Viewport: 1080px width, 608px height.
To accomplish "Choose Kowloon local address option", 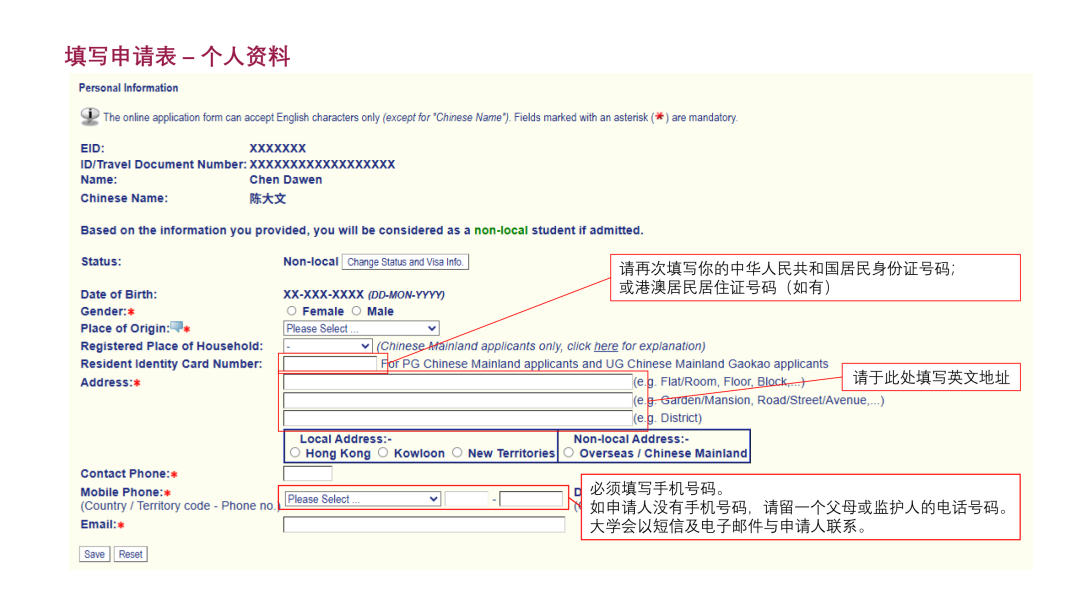I will coord(383,452).
